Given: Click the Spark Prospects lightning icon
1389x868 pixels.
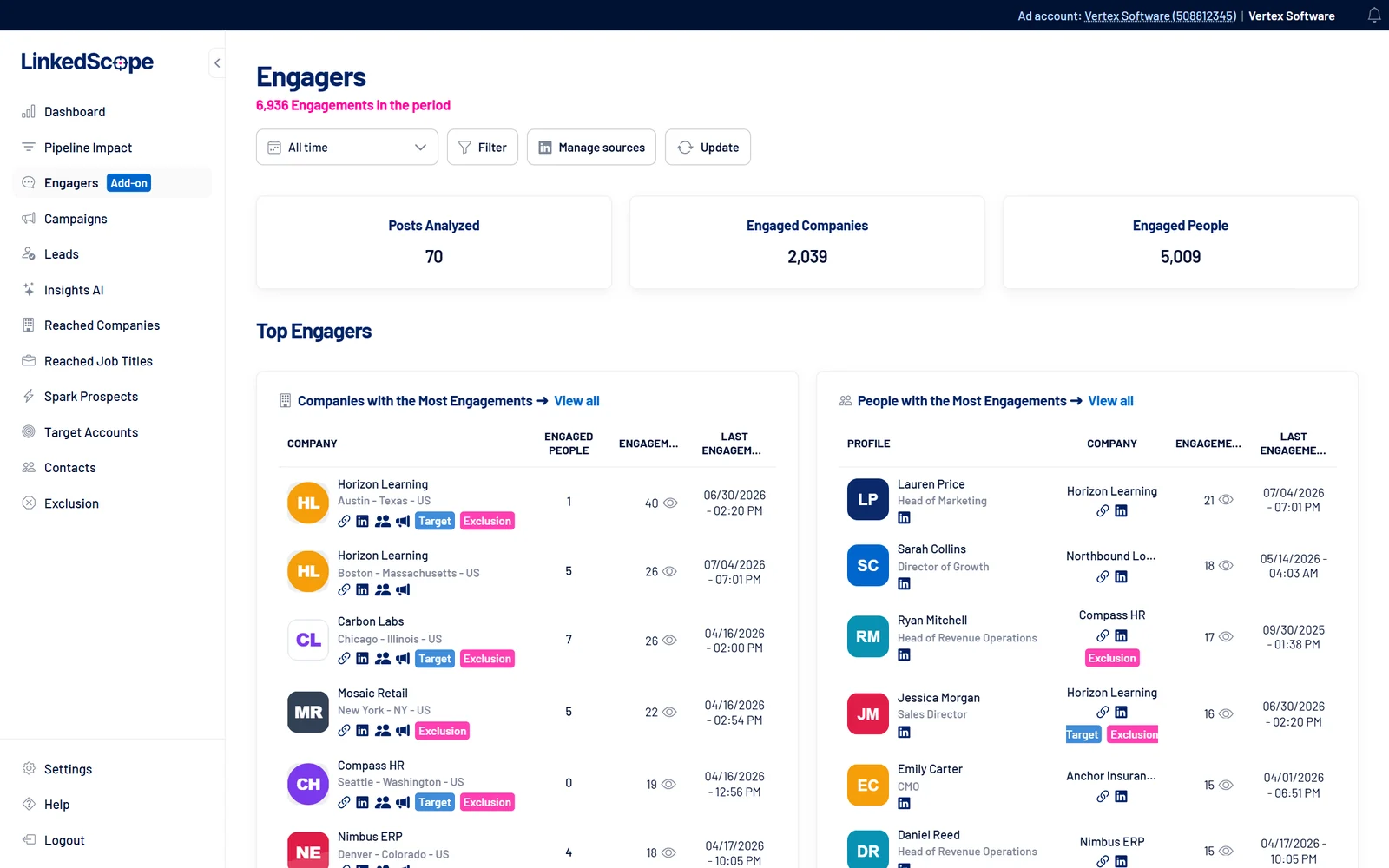Looking at the screenshot, I should click(29, 397).
